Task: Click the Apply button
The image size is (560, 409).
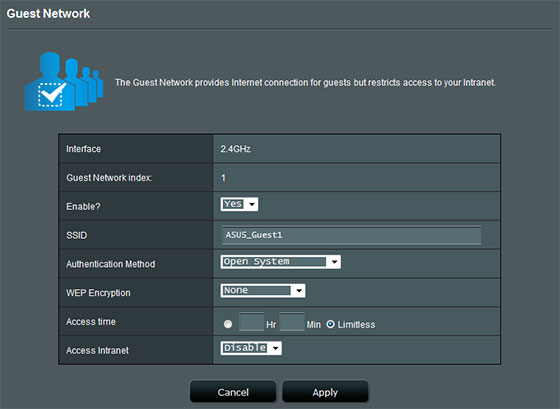Action: (x=325, y=392)
